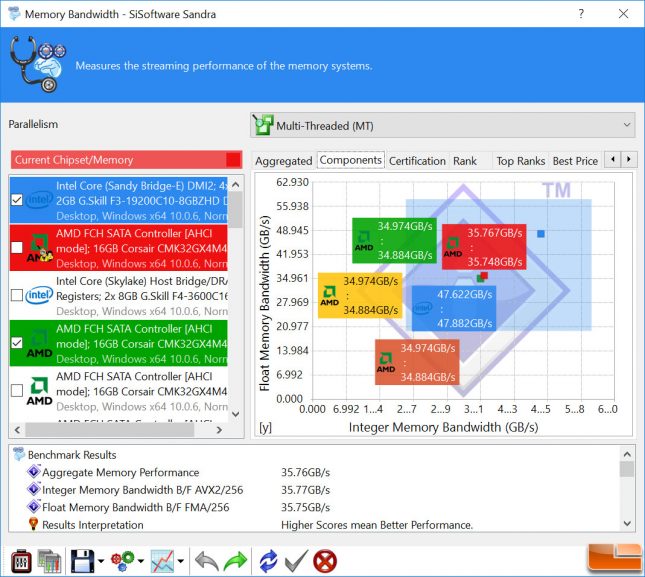Click the yellow 34.974GB/s chart label
Screen dimensions: 645x577
[360, 295]
